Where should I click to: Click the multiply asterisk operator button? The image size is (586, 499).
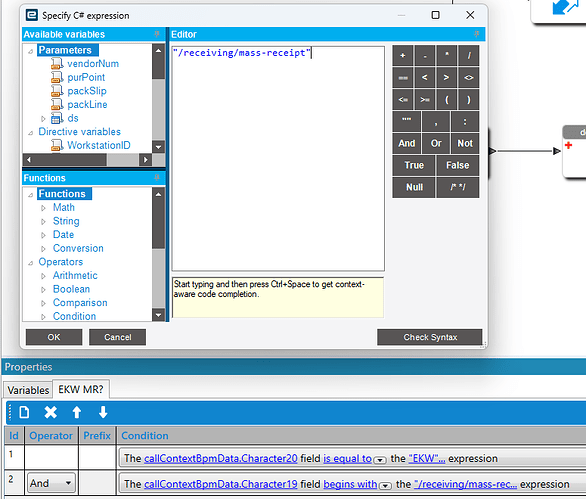coord(447,56)
